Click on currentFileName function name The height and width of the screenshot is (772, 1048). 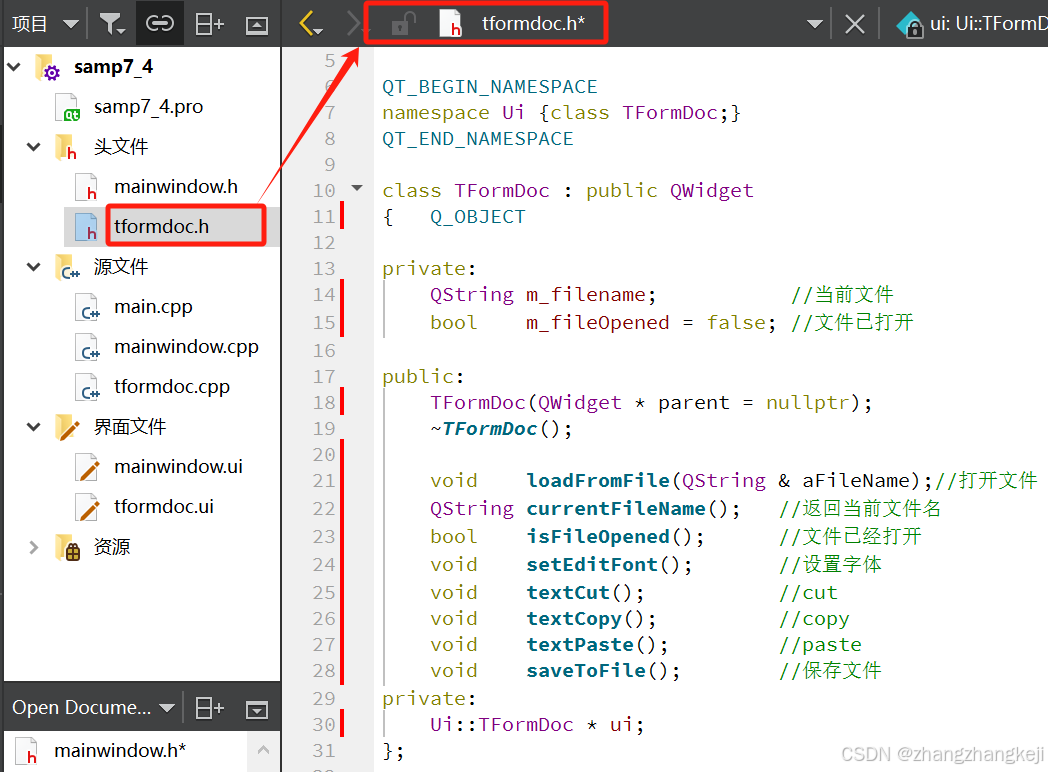pyautogui.click(x=616, y=509)
